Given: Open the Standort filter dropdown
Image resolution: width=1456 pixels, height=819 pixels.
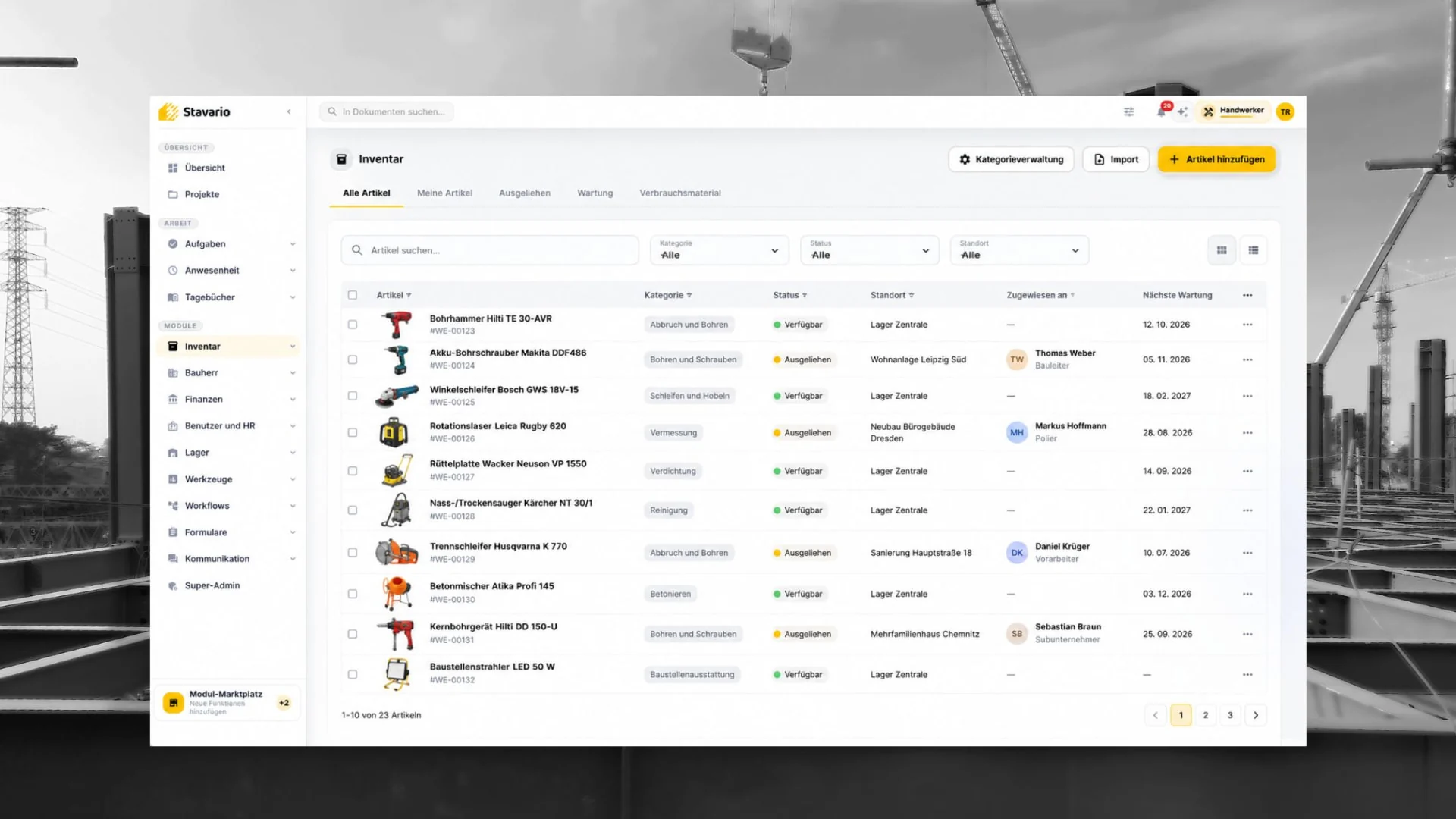Looking at the screenshot, I should 1019,250.
